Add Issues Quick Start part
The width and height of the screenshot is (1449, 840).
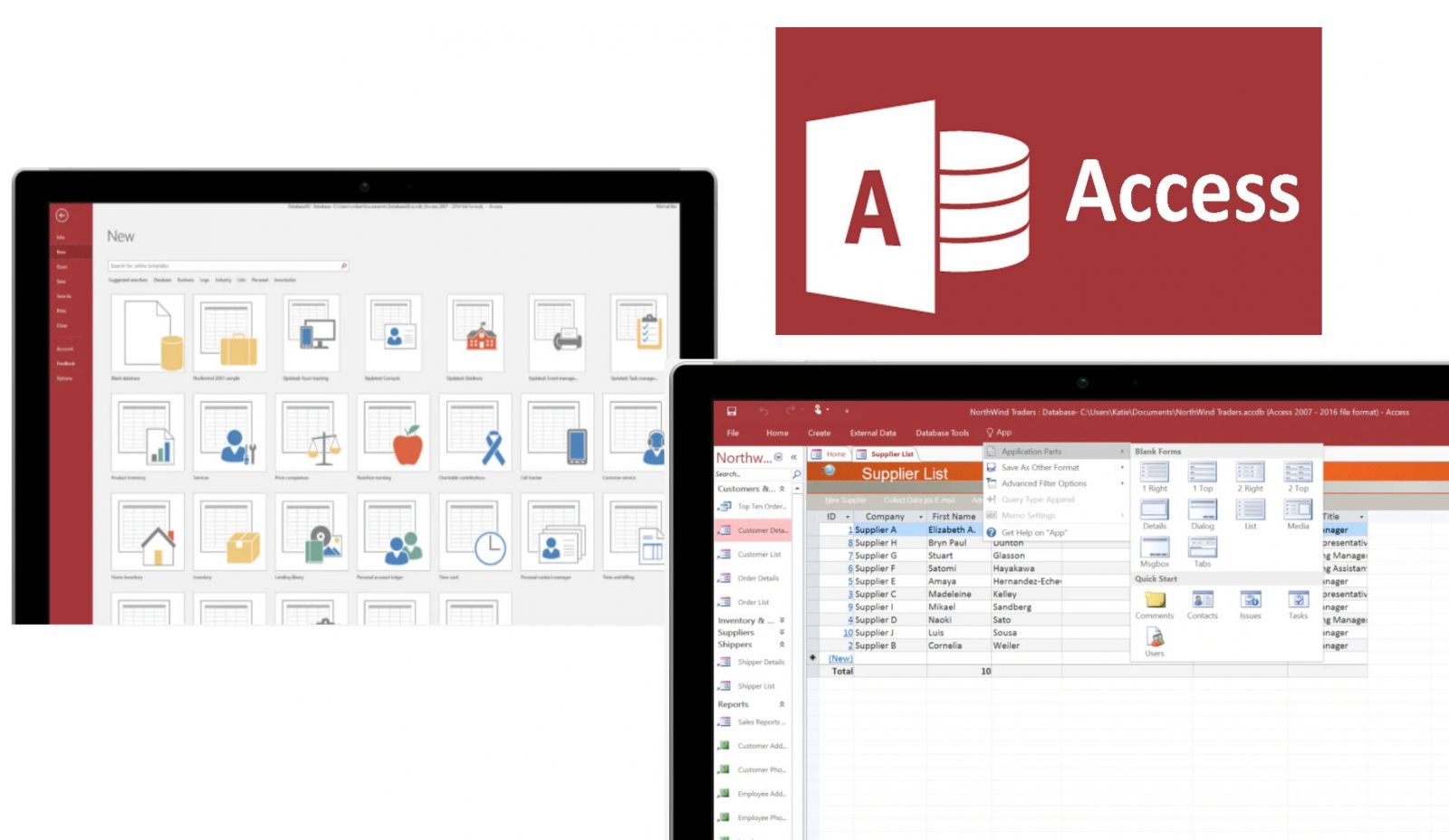pyautogui.click(x=1251, y=605)
